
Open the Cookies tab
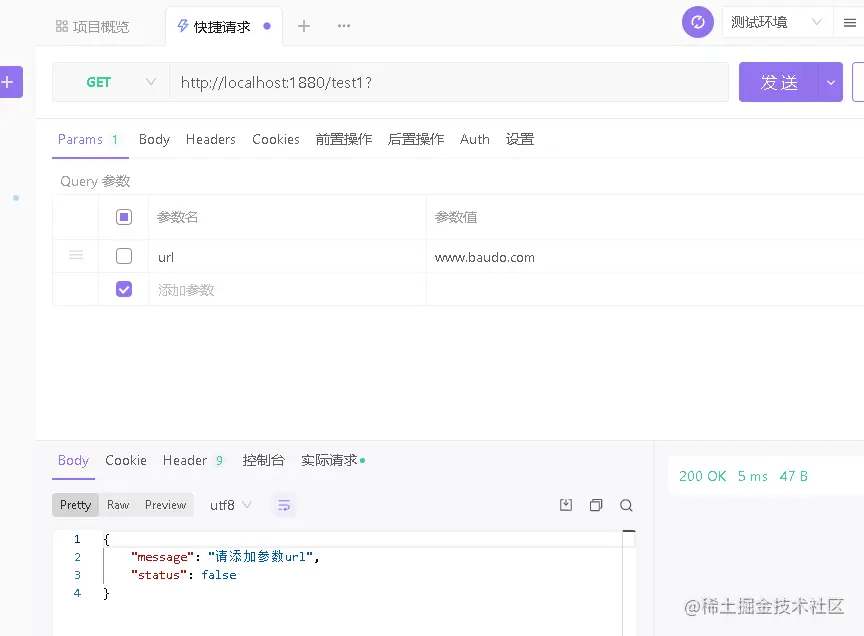[276, 139]
